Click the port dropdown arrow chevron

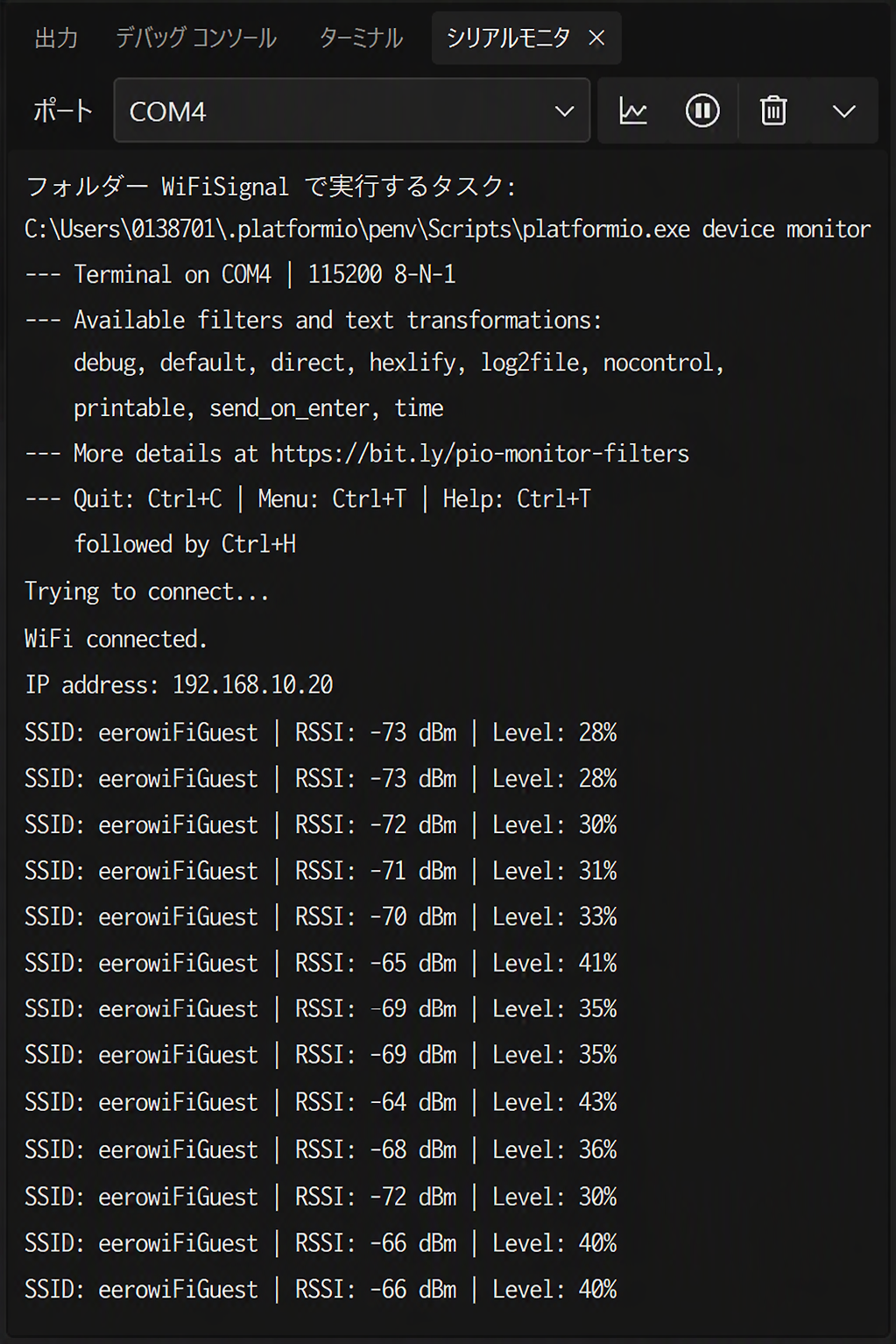564,111
